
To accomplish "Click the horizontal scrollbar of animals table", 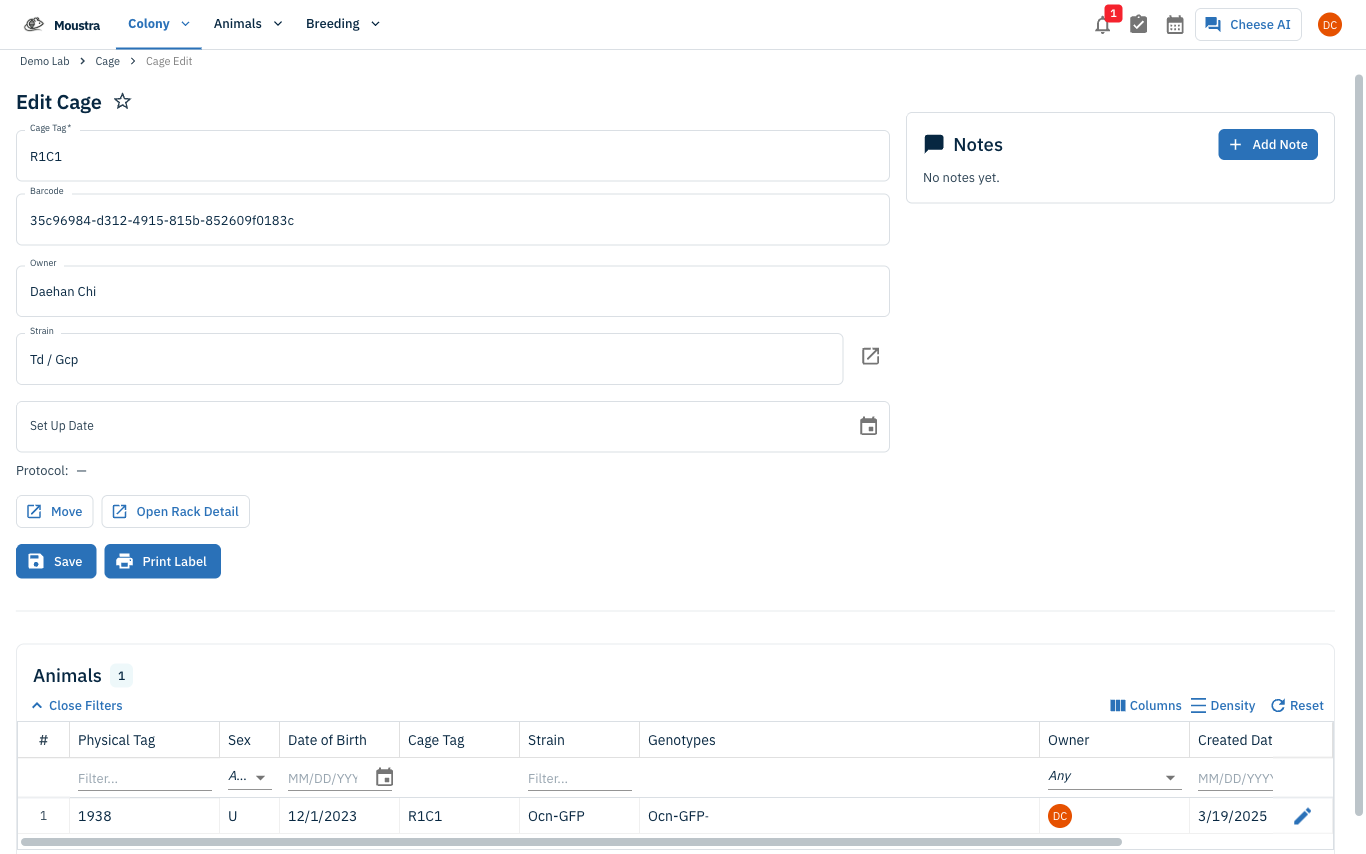I will [x=570, y=842].
